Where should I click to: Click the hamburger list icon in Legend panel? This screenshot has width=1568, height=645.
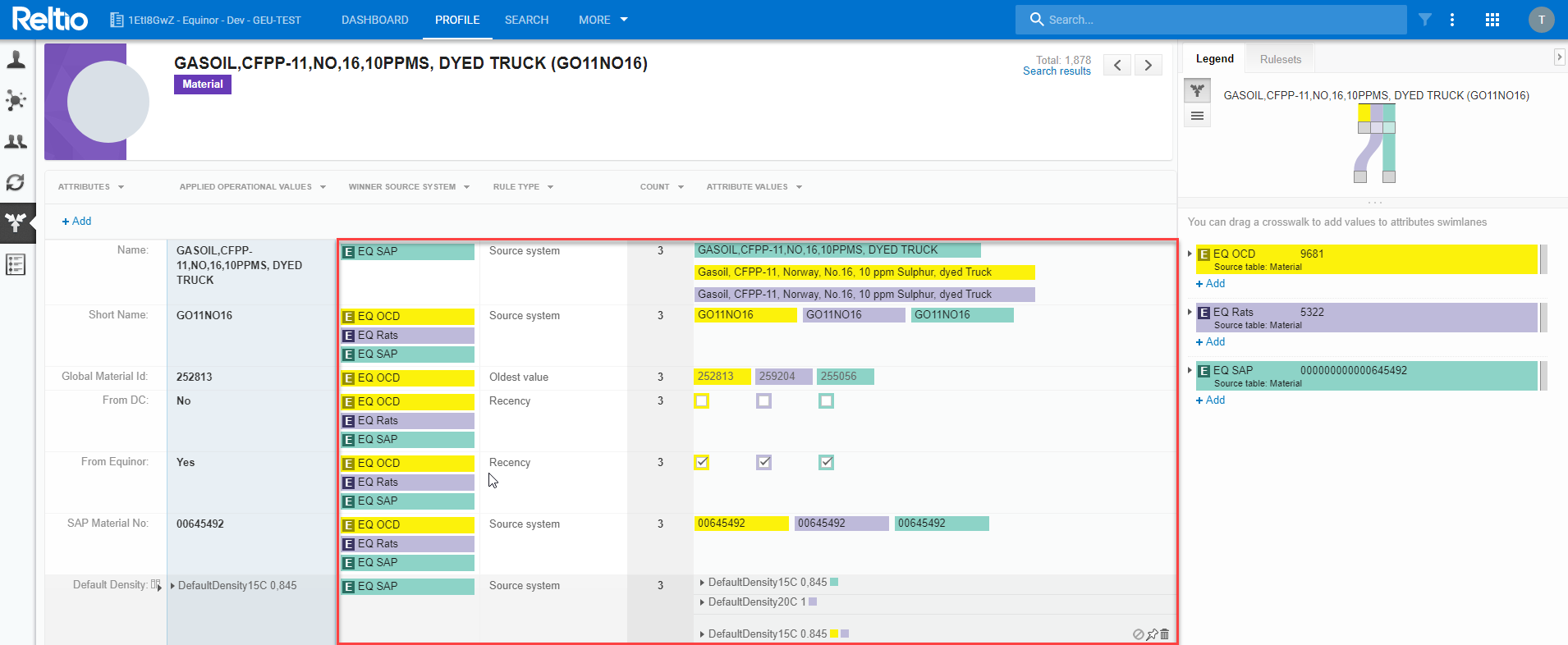(x=1198, y=116)
